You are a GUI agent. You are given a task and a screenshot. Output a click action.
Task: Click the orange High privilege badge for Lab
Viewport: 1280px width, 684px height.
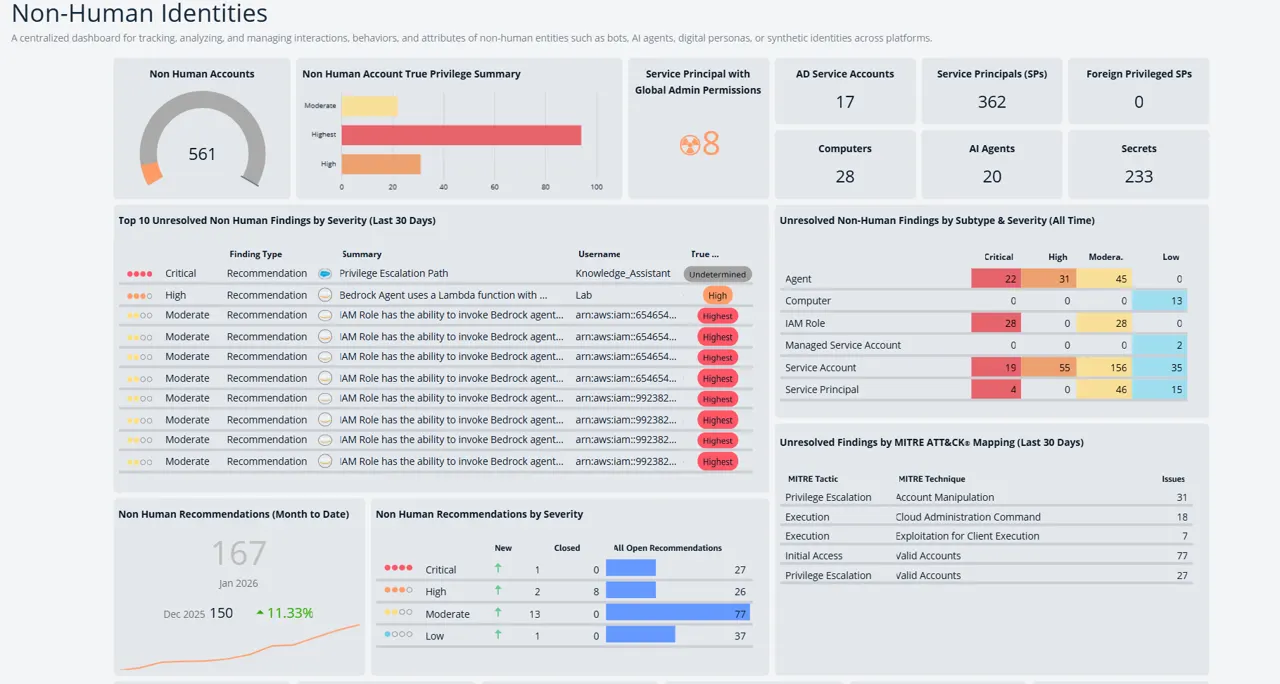[x=717, y=296]
